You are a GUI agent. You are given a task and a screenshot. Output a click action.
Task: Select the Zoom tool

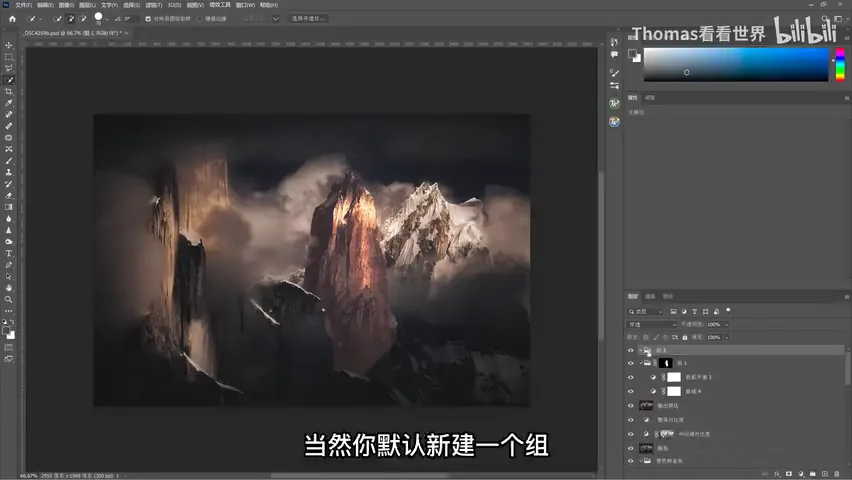(x=9, y=300)
